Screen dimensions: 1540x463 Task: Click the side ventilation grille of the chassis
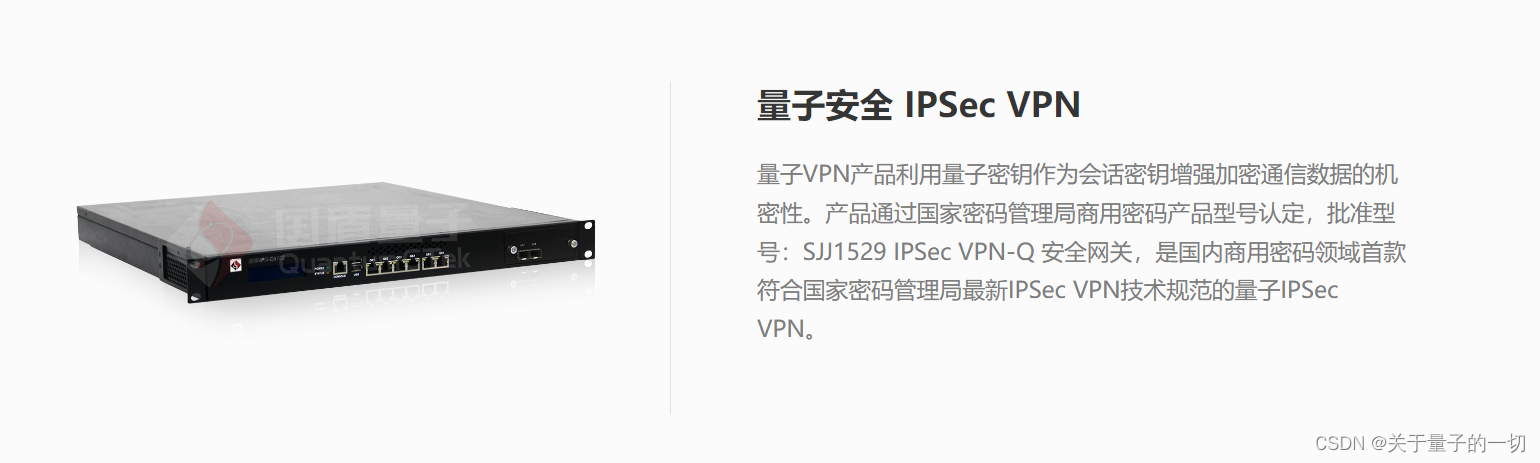tap(174, 272)
